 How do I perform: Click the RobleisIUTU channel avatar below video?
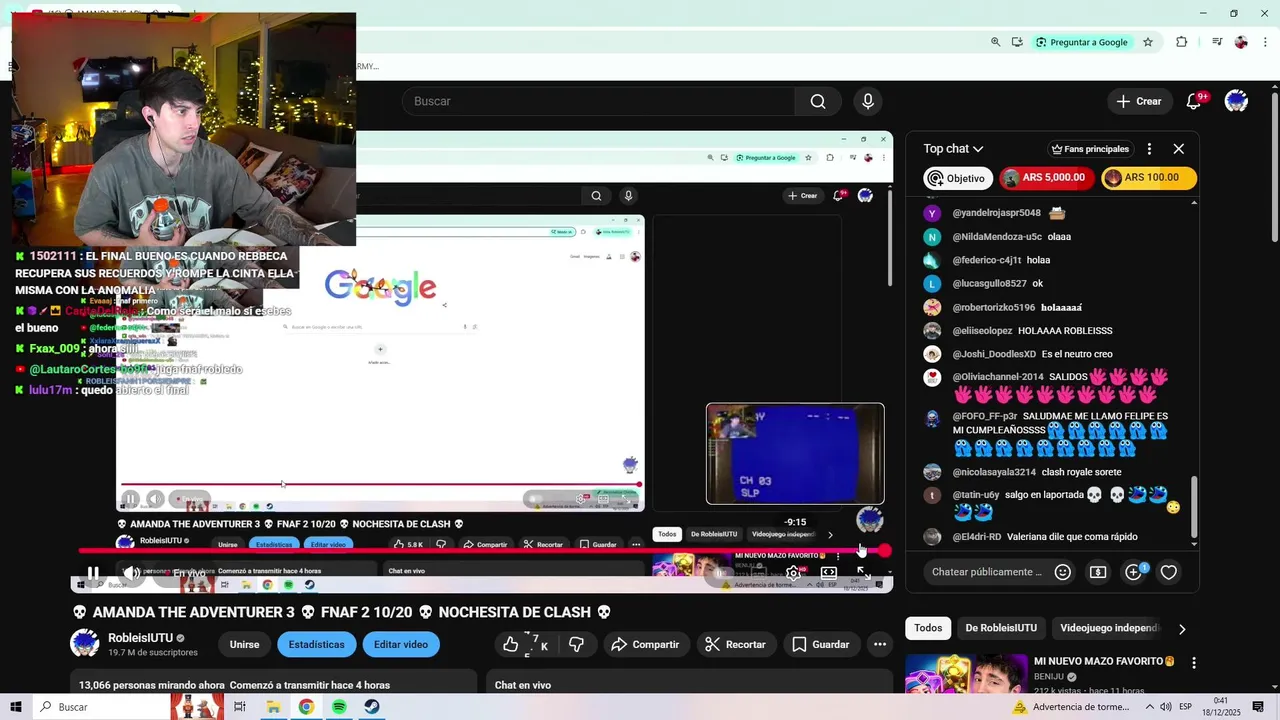[x=84, y=644]
